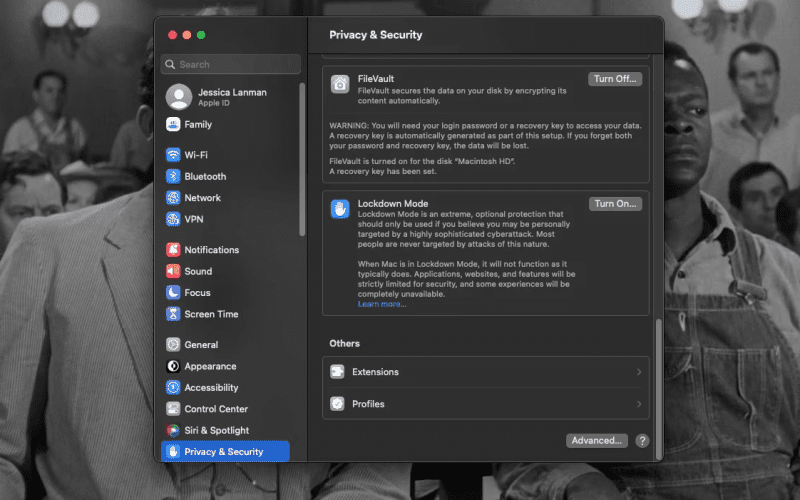800x500 pixels.
Task: Click the Privacy & Security hand icon
Action: click(173, 452)
